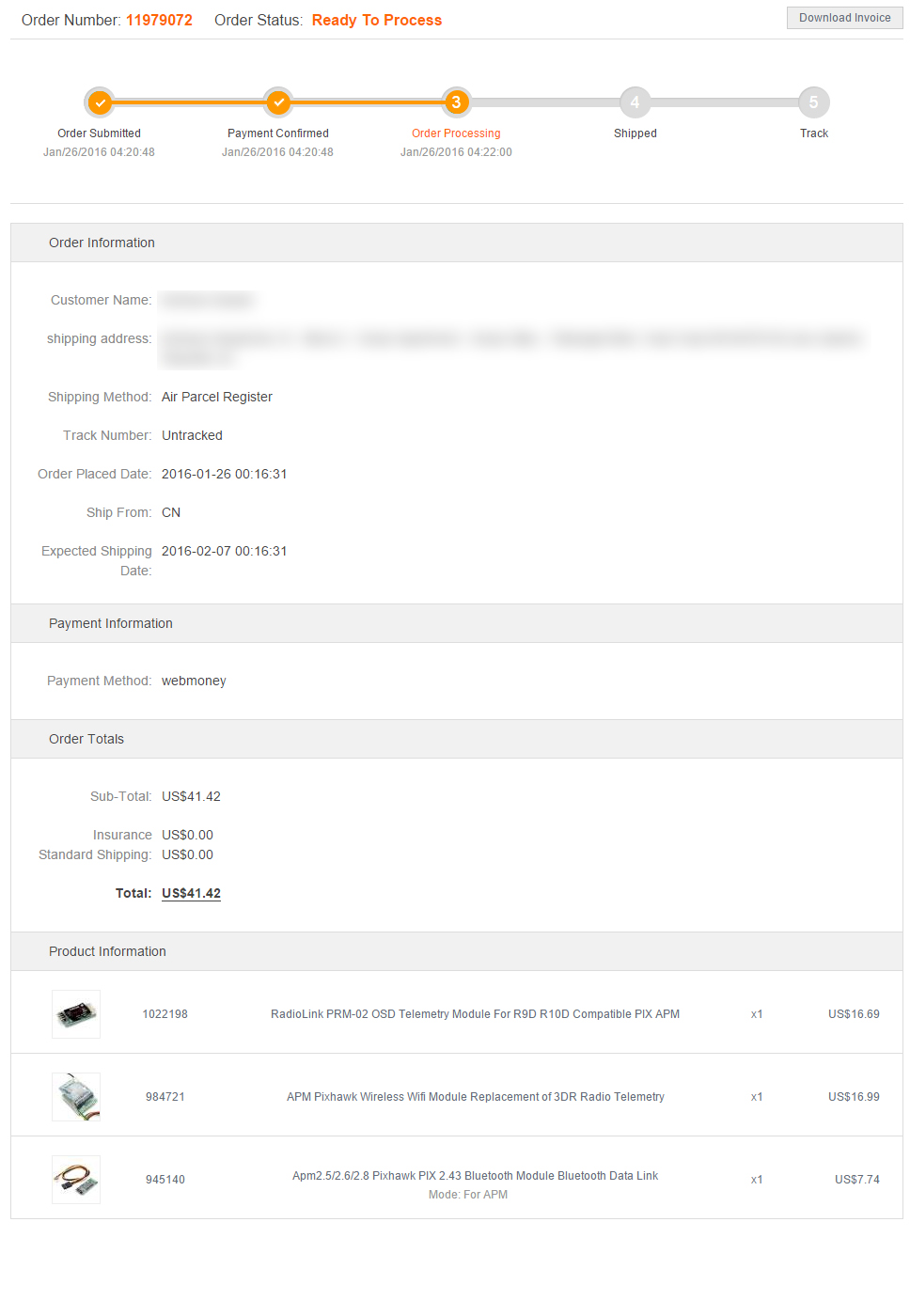
Task: Click the Download Invoice button
Action: [844, 18]
